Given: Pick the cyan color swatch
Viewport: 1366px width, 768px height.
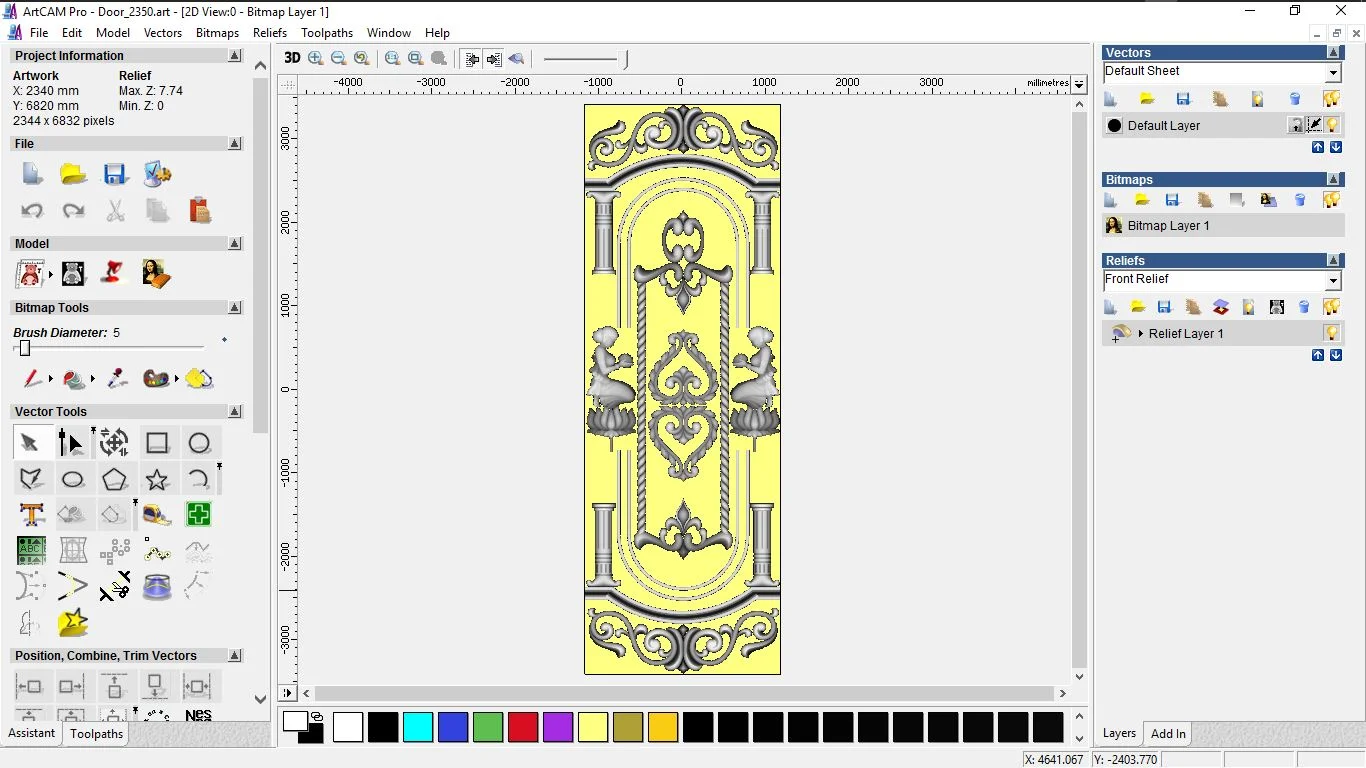Looking at the screenshot, I should (418, 727).
